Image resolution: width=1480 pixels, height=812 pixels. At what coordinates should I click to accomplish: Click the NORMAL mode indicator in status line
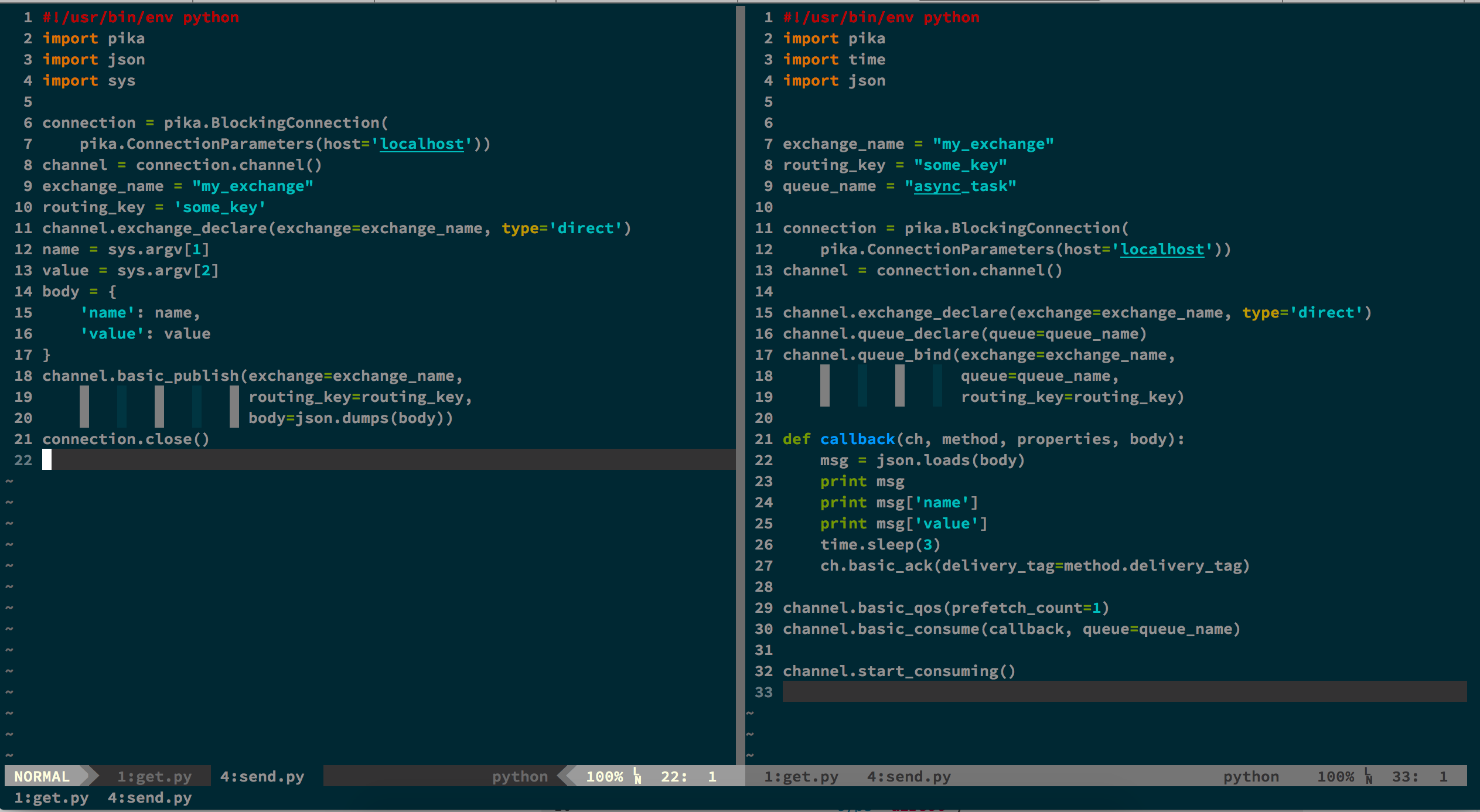(42, 776)
